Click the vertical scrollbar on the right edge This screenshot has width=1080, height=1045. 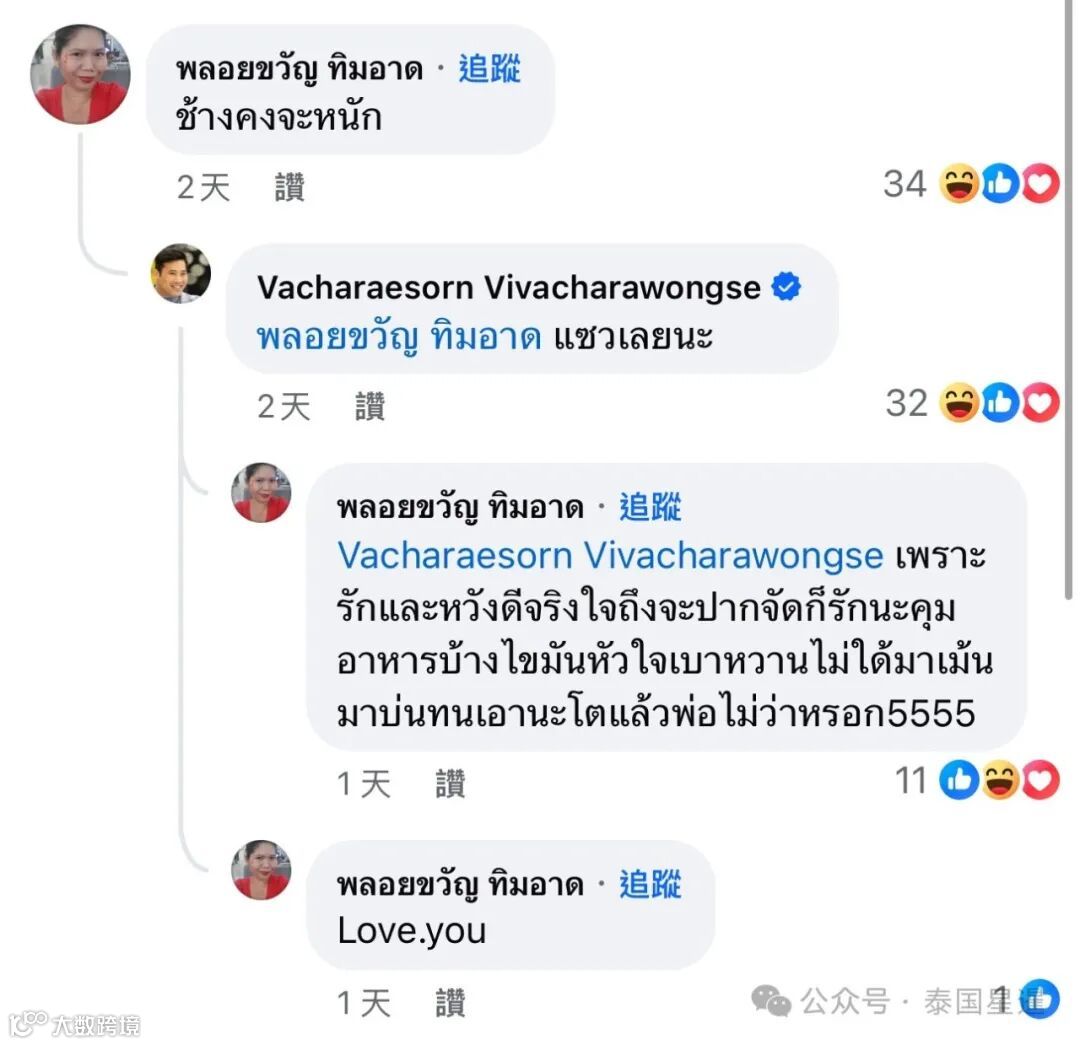1068,300
